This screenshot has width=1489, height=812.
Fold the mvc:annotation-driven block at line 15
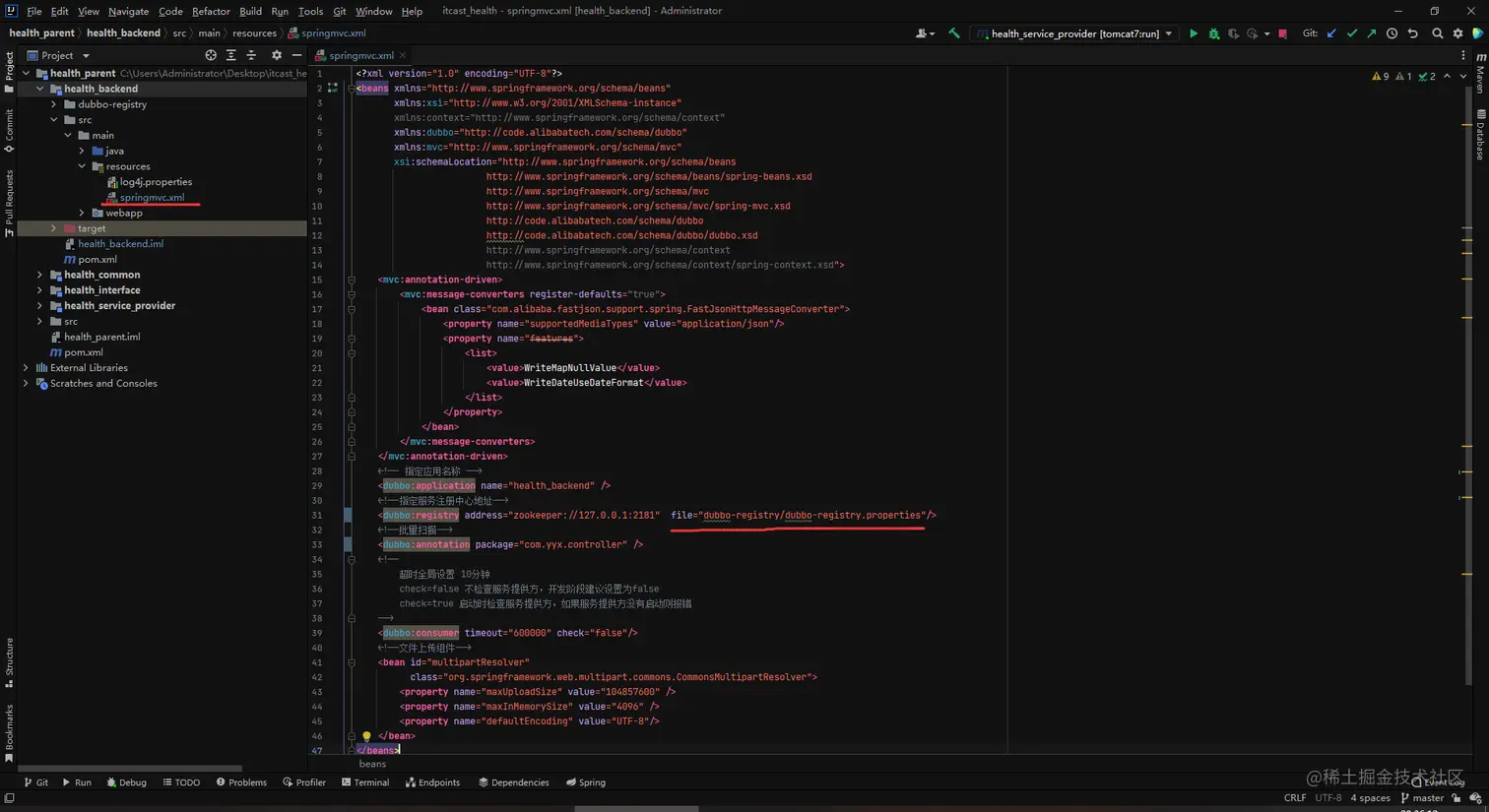(352, 280)
